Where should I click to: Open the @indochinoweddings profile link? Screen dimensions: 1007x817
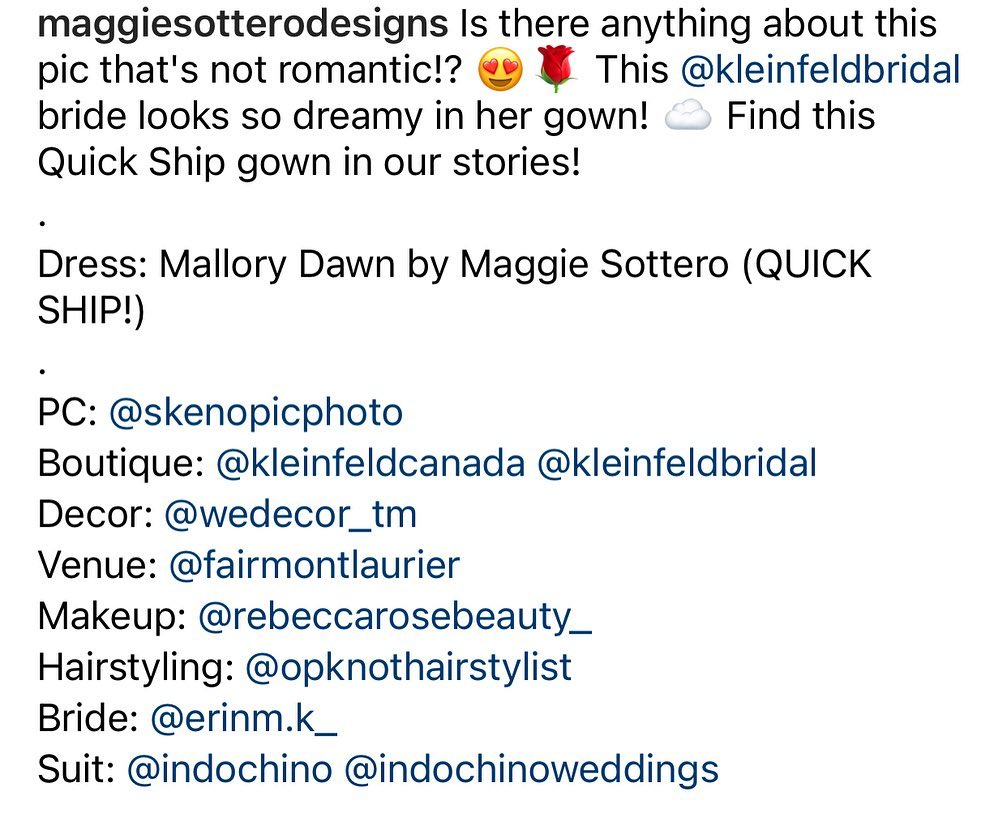531,769
